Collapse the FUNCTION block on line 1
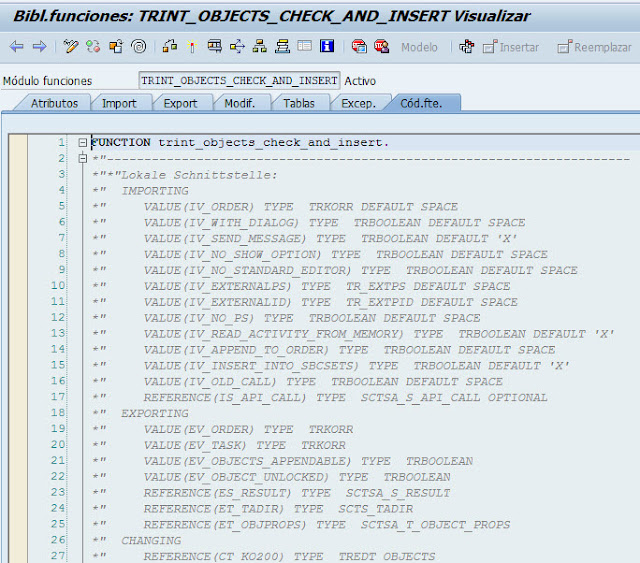The image size is (640, 563). pos(82,142)
